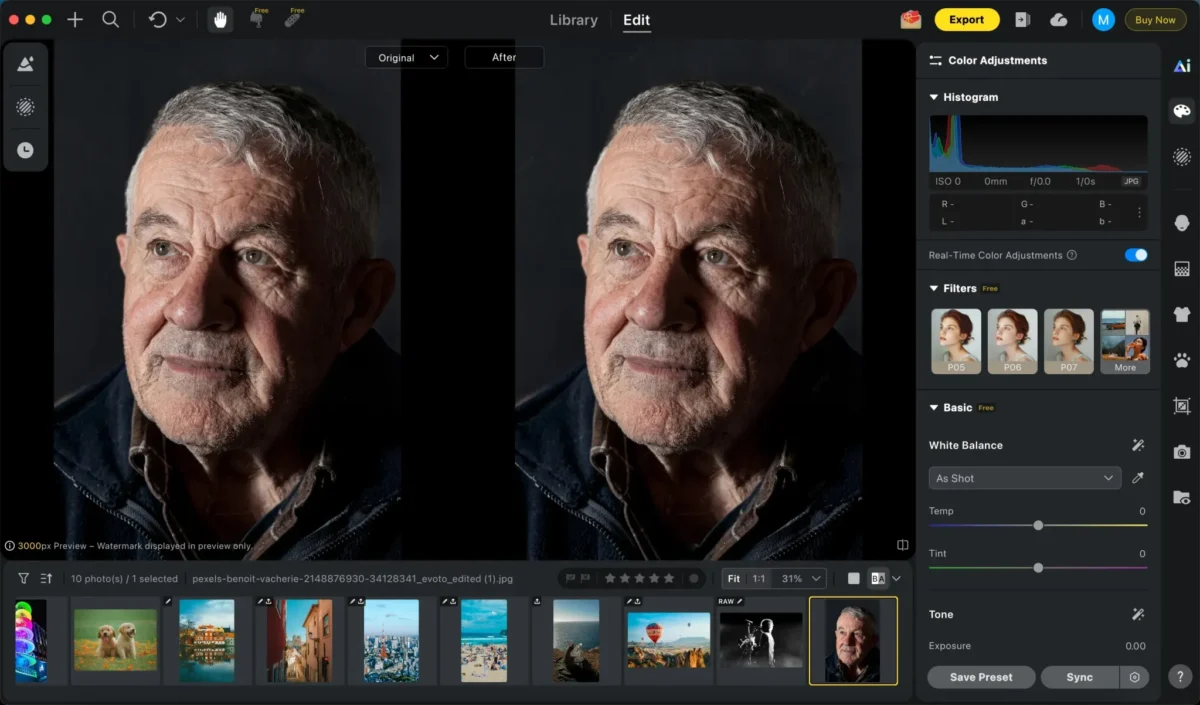Click the Temp slider handle
This screenshot has width=1200, height=705.
tap(1038, 525)
